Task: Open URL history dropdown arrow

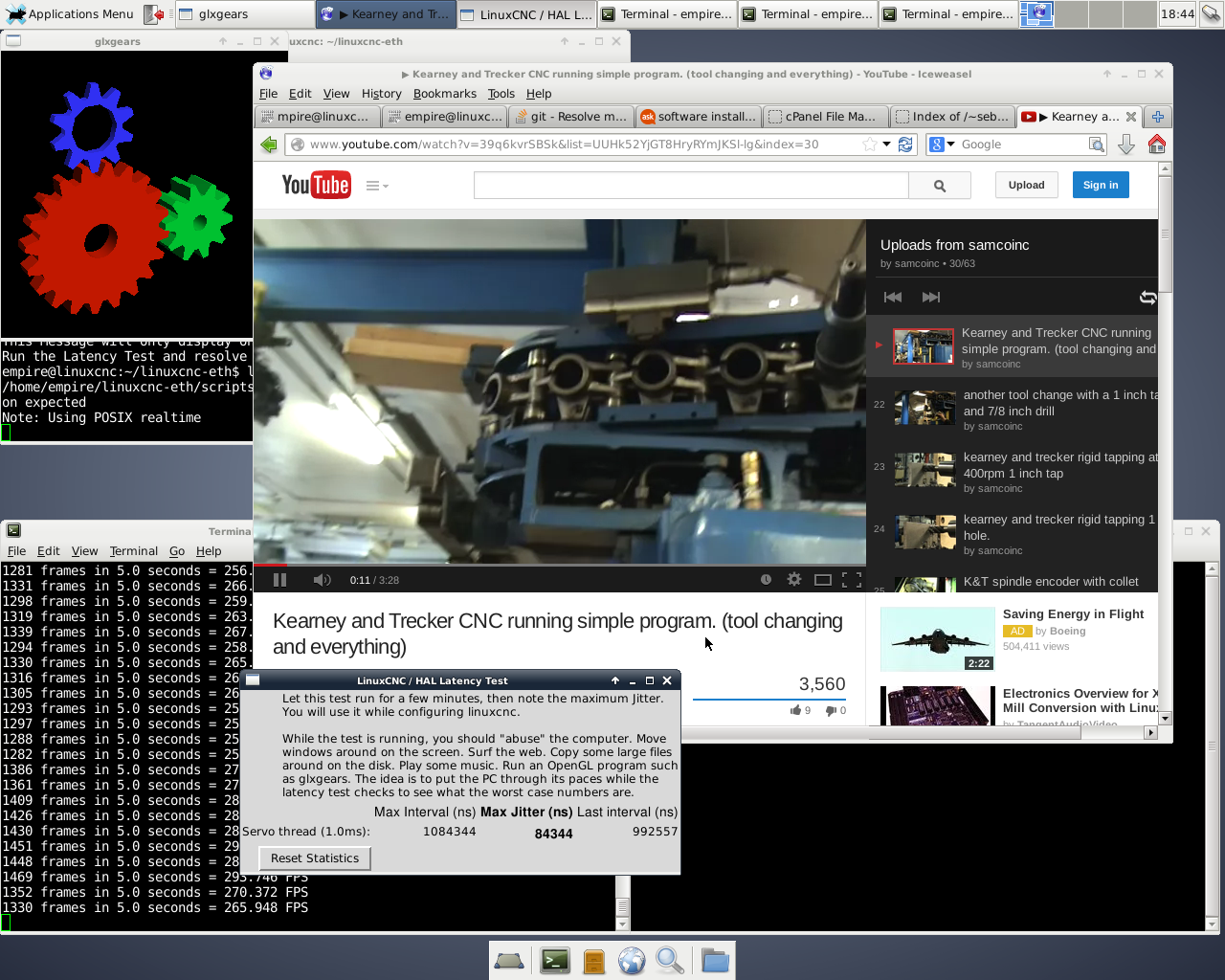Action: pos(887,145)
